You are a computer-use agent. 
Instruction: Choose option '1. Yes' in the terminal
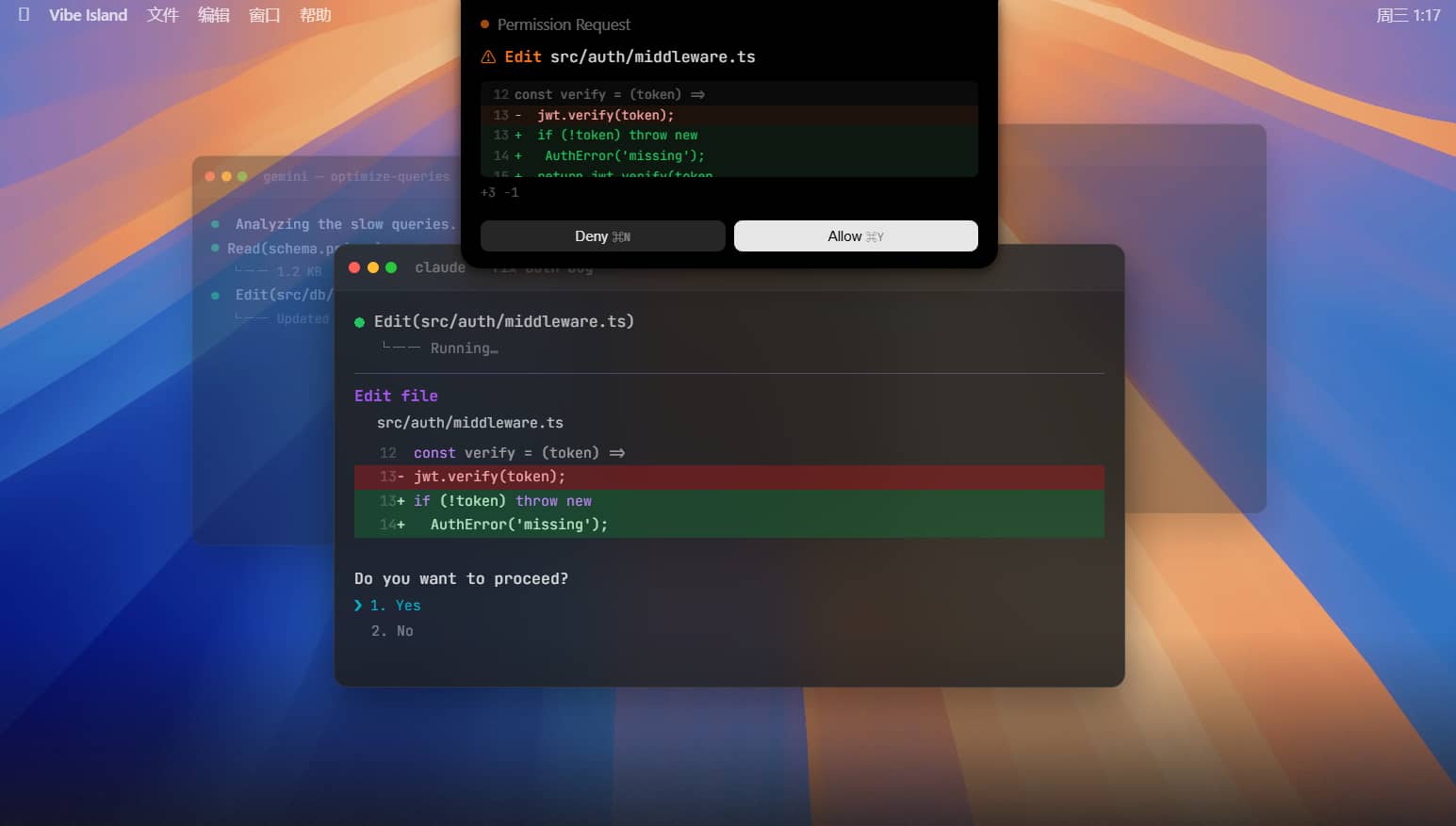396,606
